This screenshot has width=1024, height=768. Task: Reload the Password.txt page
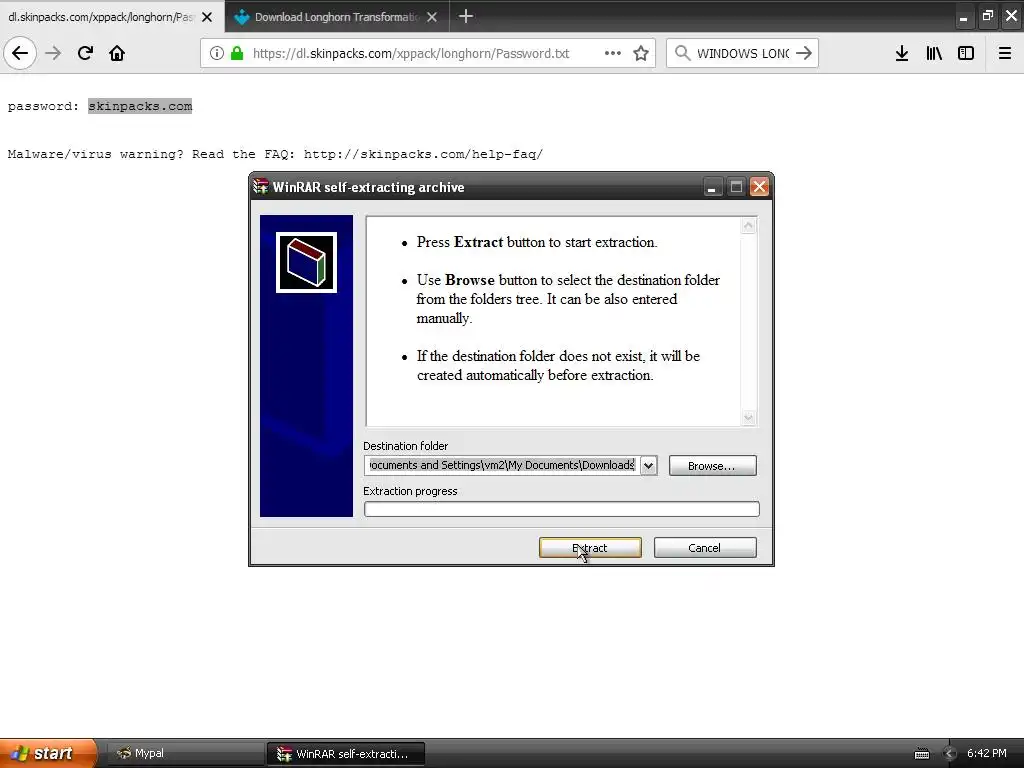coord(85,53)
